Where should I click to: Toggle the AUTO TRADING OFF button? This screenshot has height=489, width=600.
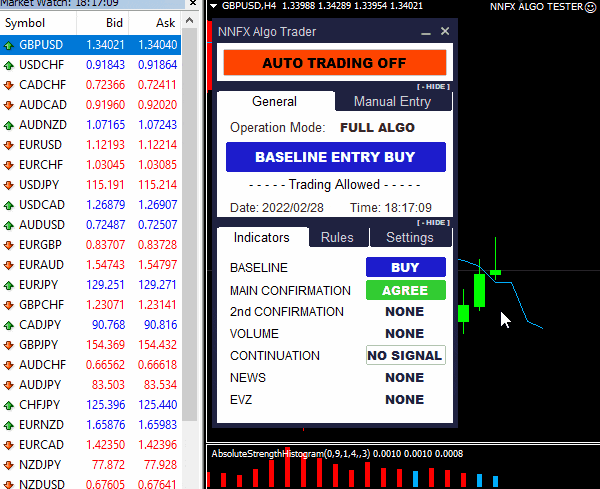[x=335, y=63]
